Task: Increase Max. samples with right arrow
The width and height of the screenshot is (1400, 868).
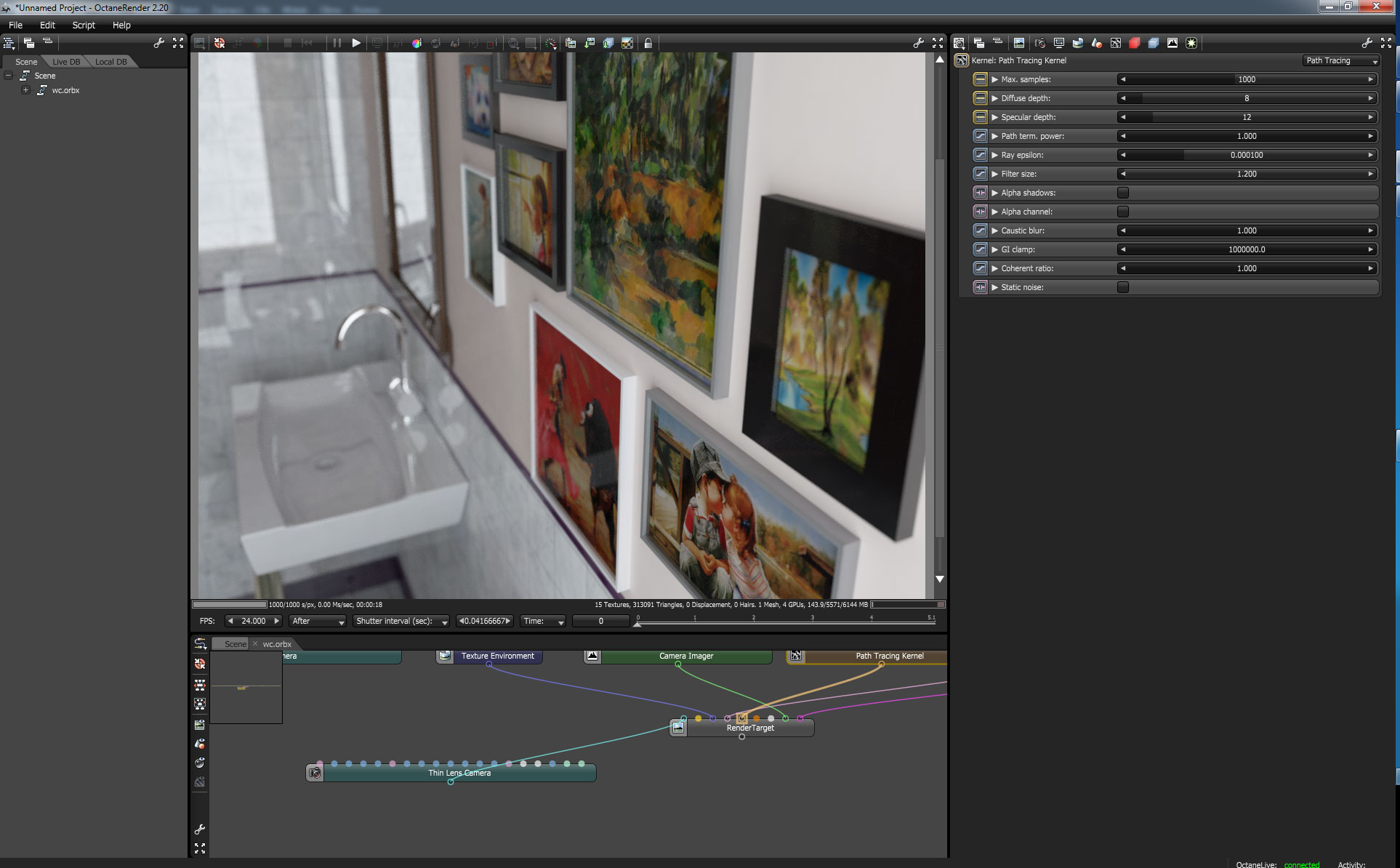Action: [x=1371, y=79]
